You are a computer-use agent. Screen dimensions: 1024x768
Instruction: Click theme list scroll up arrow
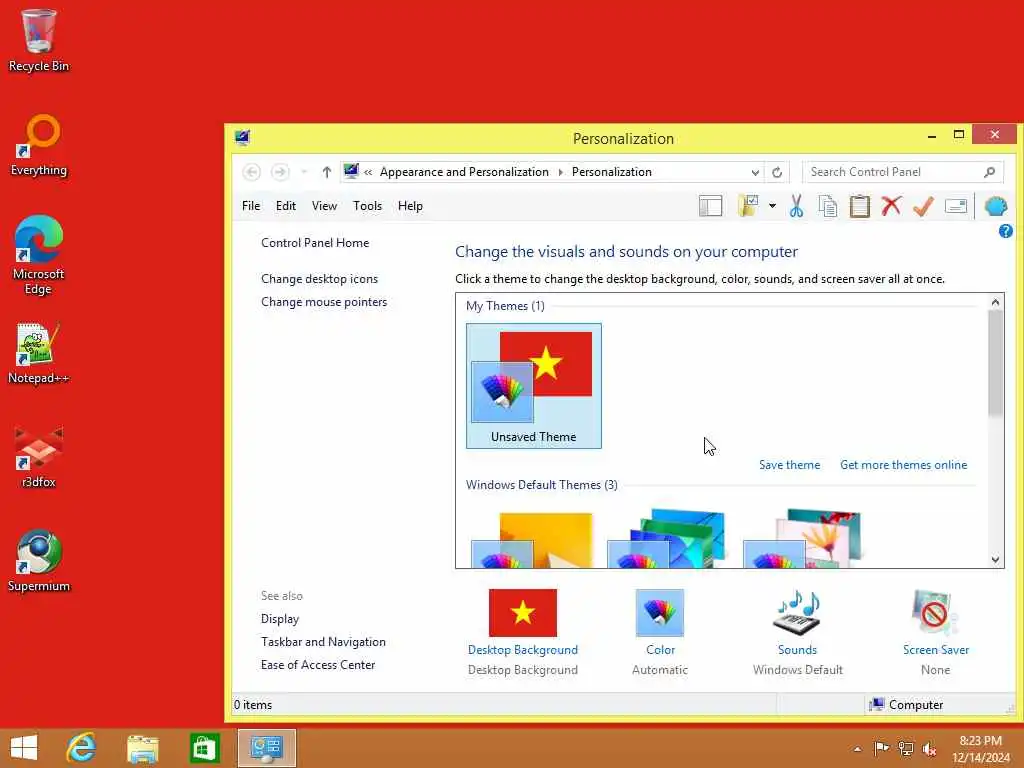(995, 302)
